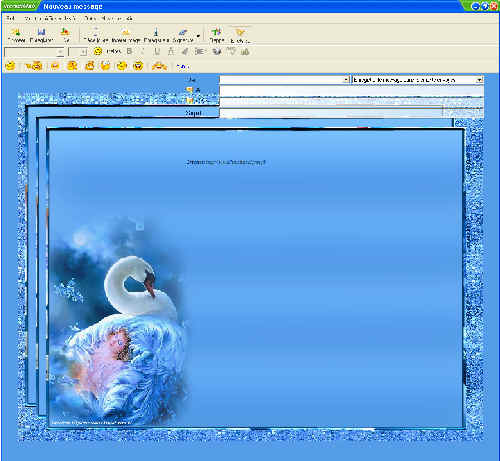Click the Style toolbar icon with colored arrows
Image resolution: width=500 pixels, height=461 pixels.
pyautogui.click(x=216, y=32)
